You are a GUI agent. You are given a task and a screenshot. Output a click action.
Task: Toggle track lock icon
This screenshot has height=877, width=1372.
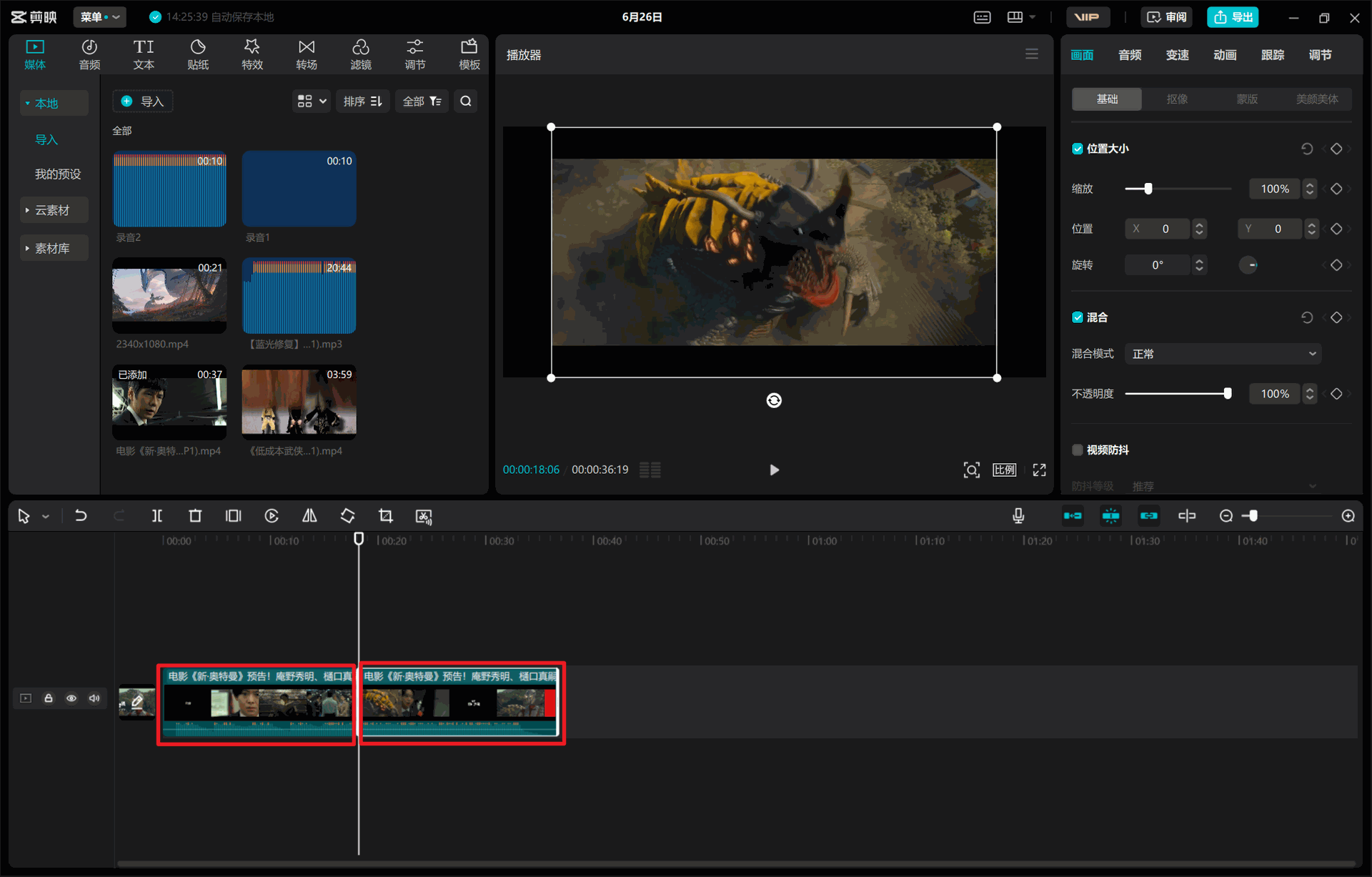(x=49, y=698)
